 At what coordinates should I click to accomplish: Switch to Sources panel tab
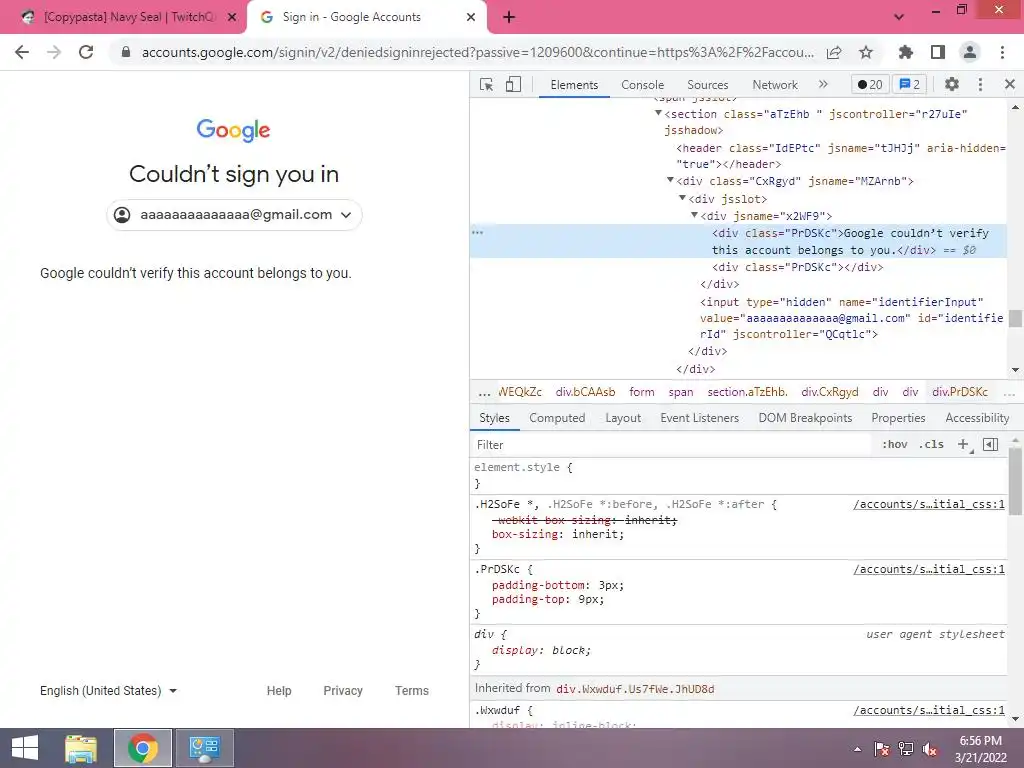click(x=707, y=85)
